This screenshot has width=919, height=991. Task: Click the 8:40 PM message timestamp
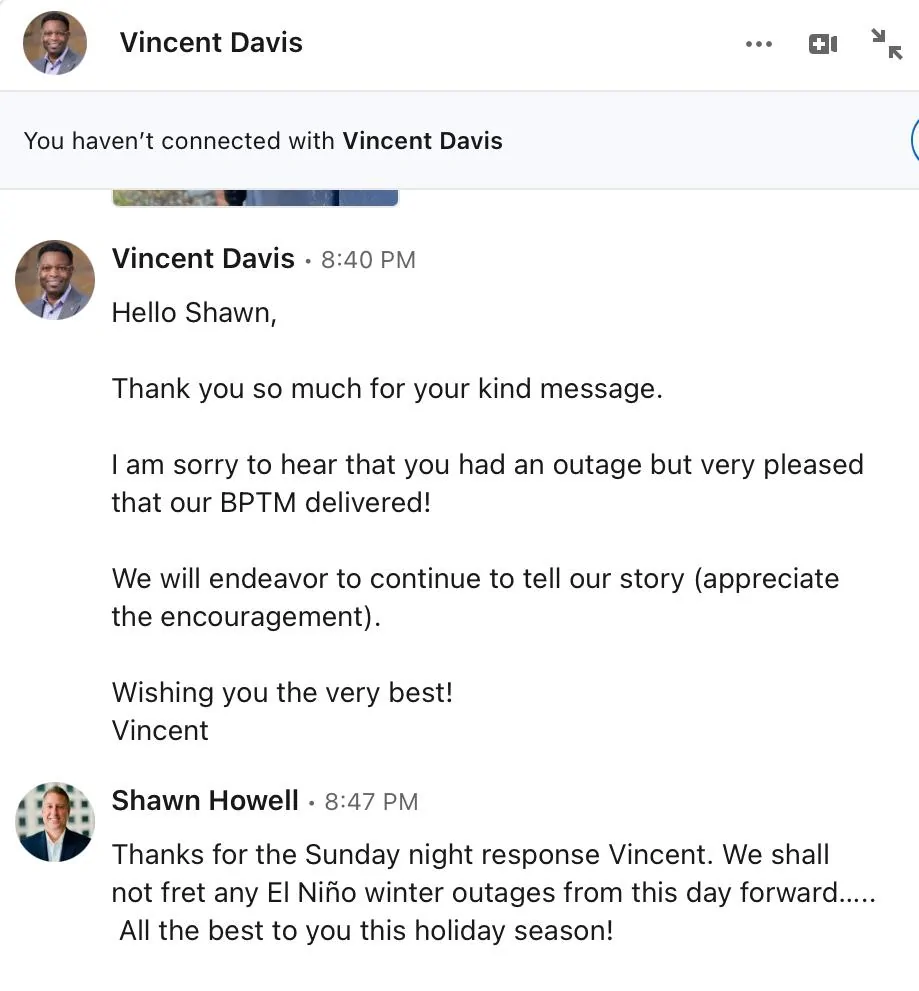pos(368,260)
